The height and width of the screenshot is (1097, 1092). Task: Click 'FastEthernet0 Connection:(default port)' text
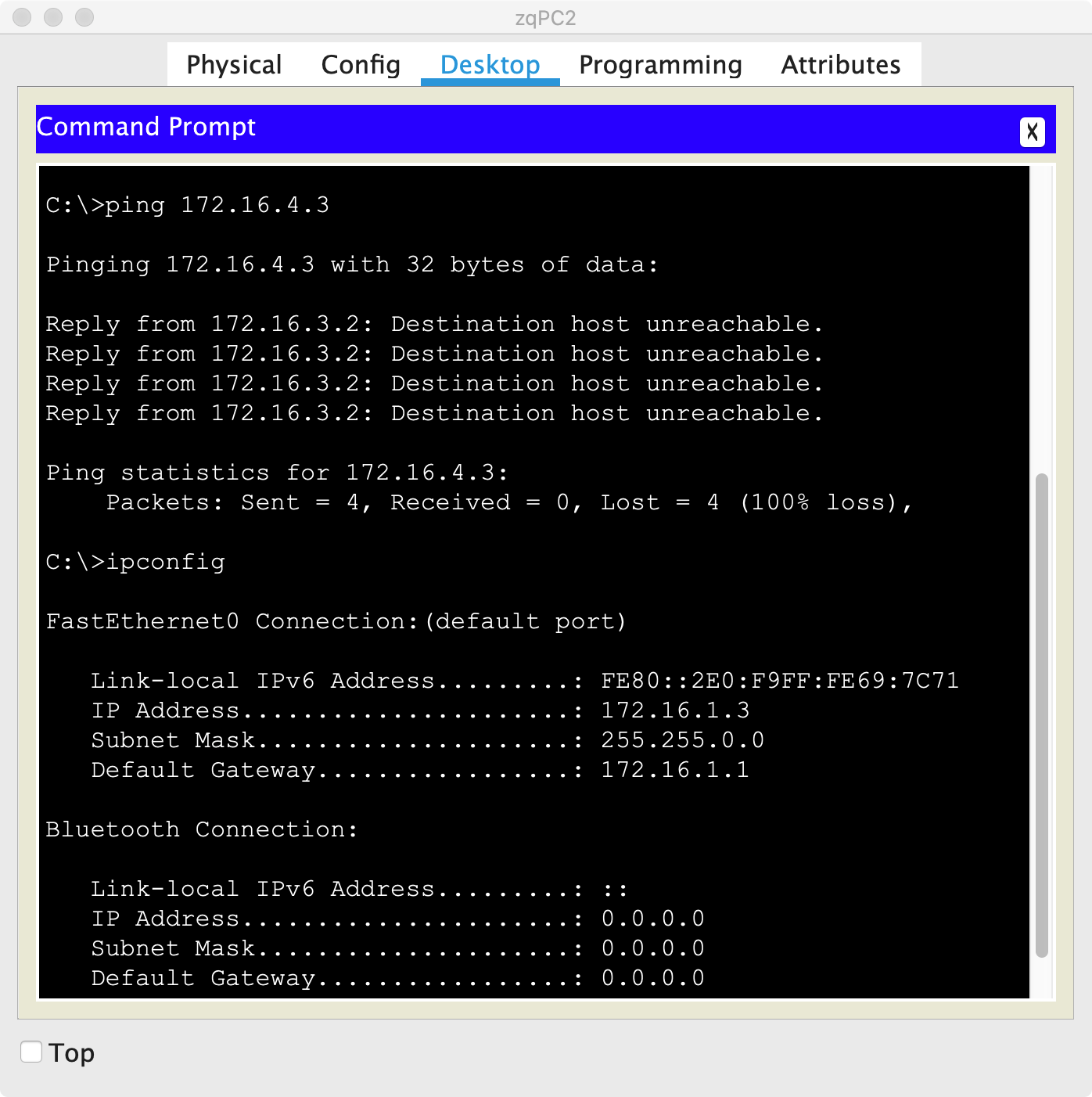[336, 621]
